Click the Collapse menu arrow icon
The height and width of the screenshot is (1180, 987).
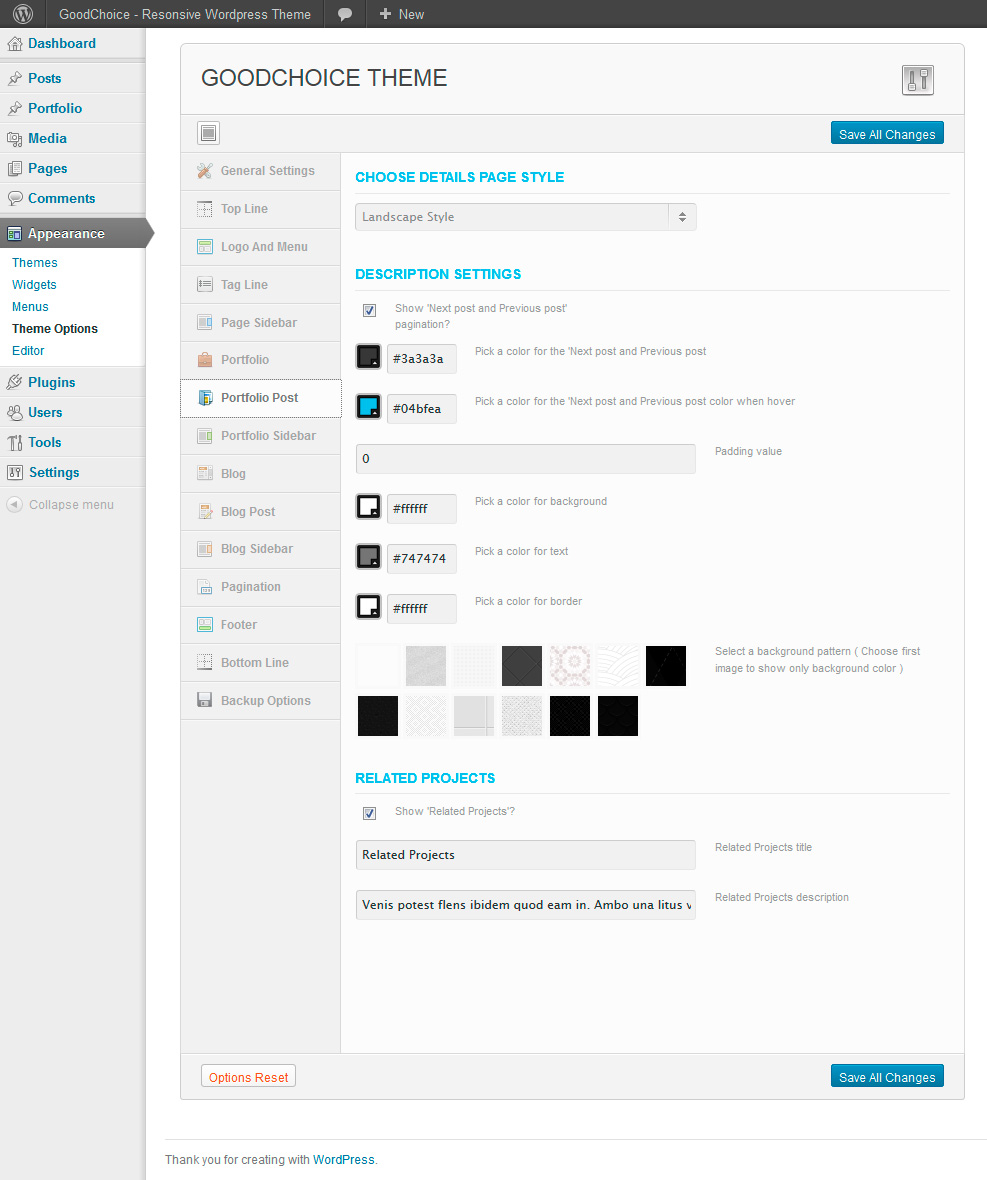14,504
